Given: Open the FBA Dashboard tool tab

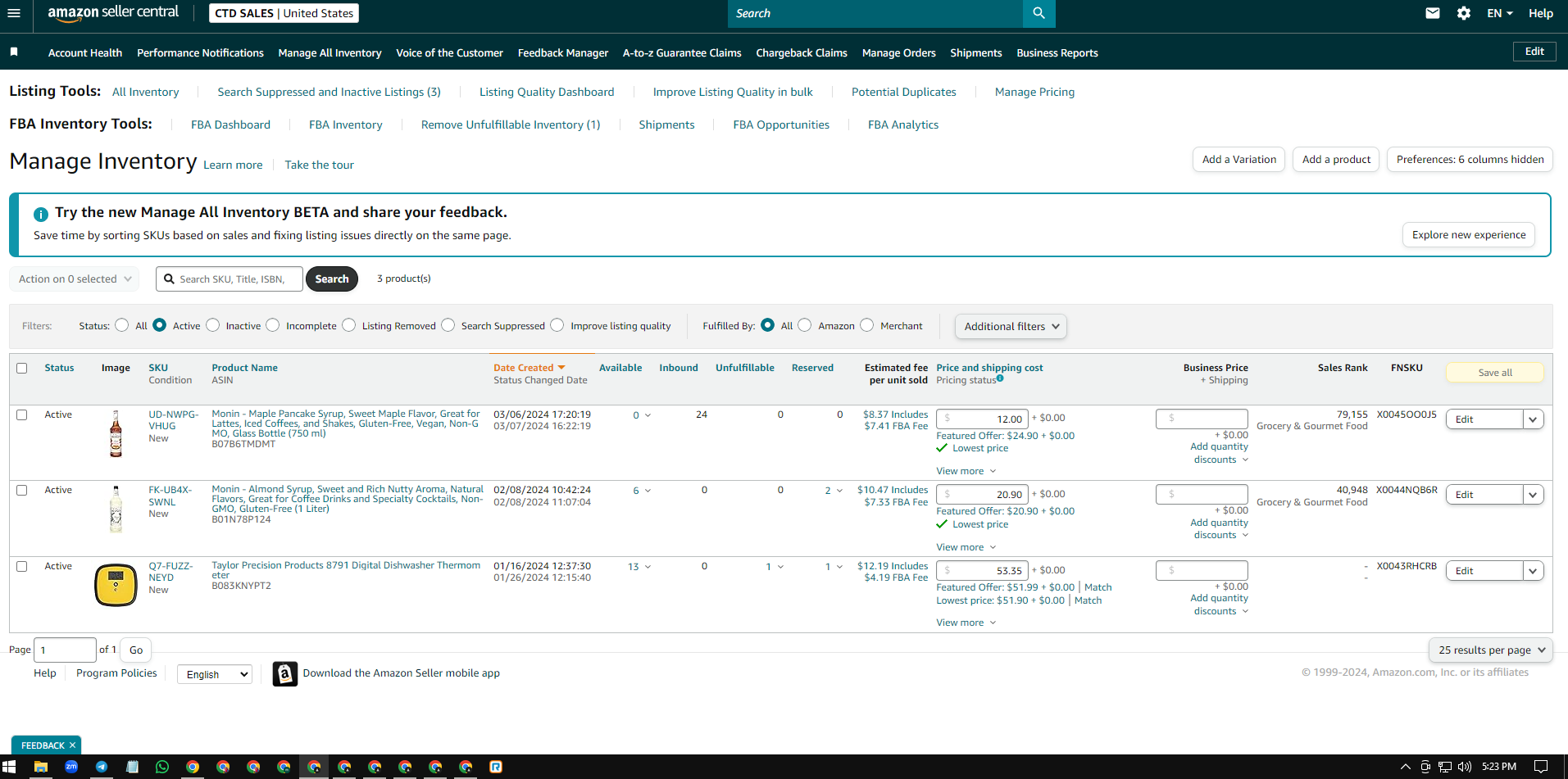Looking at the screenshot, I should pyautogui.click(x=230, y=125).
